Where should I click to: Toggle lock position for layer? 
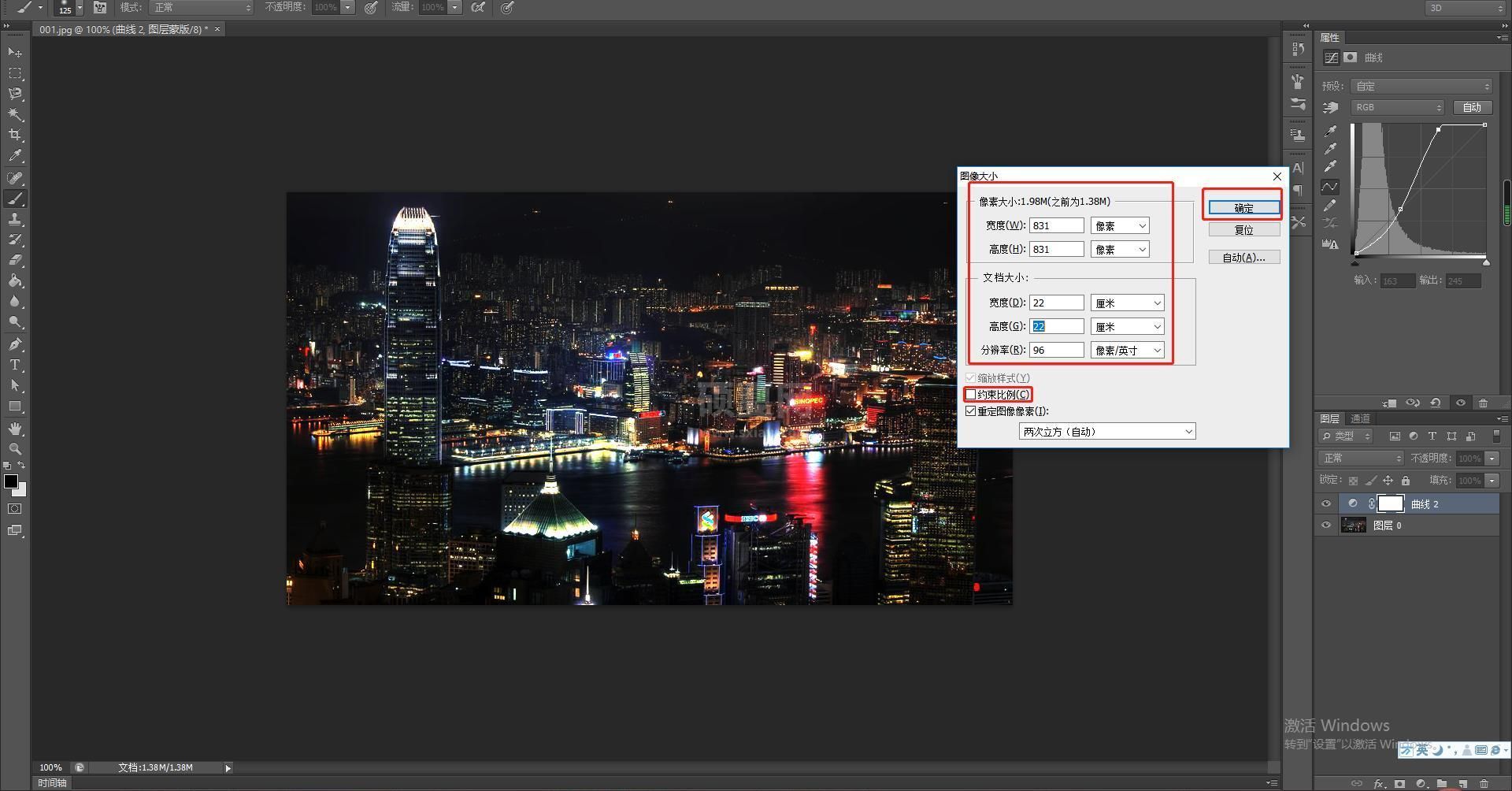(x=1388, y=481)
